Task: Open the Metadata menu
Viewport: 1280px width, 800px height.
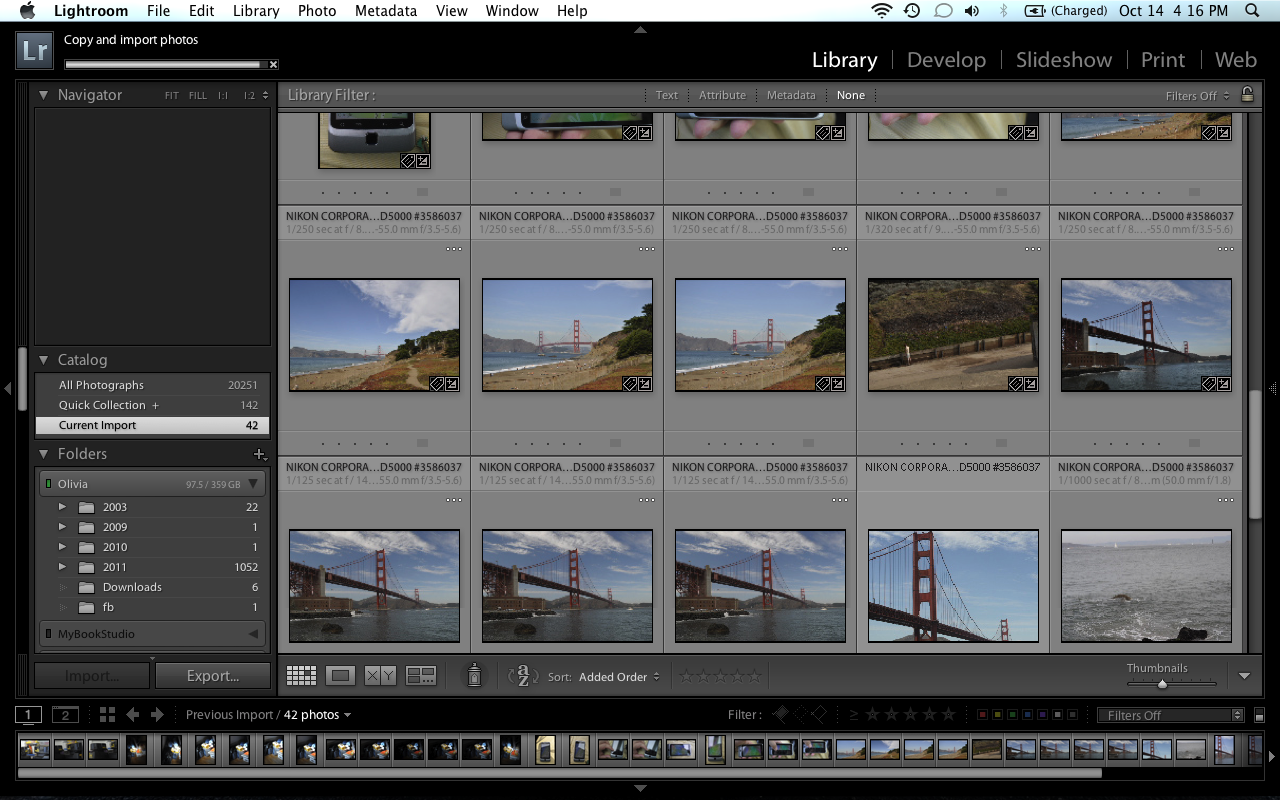Action: click(x=386, y=11)
